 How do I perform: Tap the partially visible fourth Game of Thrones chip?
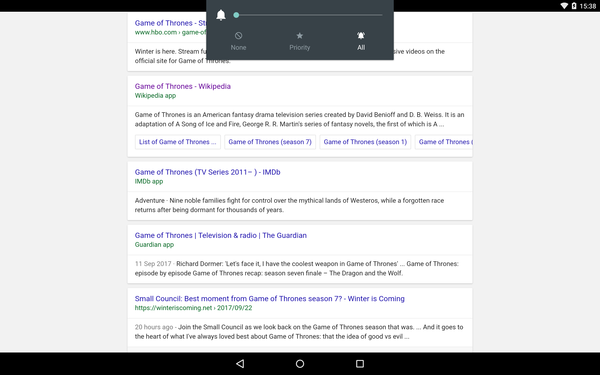tap(444, 142)
